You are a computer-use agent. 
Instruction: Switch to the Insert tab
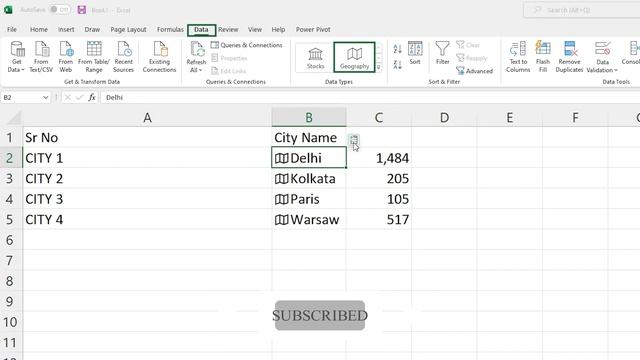tap(66, 29)
